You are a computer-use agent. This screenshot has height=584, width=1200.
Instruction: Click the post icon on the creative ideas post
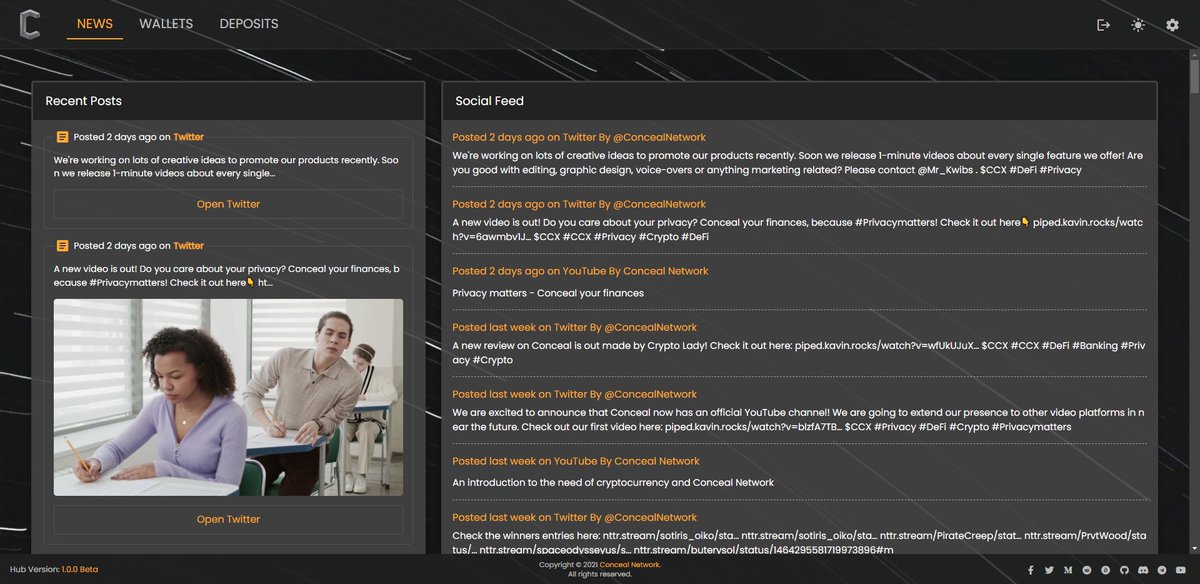[x=62, y=137]
